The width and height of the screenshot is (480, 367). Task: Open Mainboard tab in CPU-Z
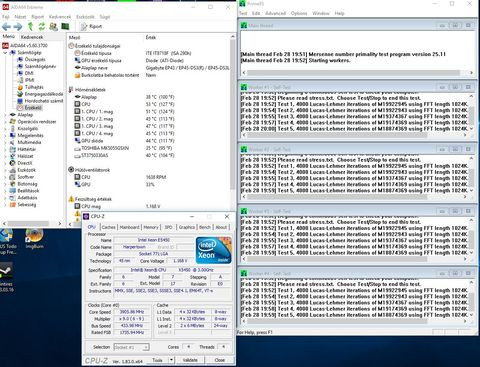(129, 227)
